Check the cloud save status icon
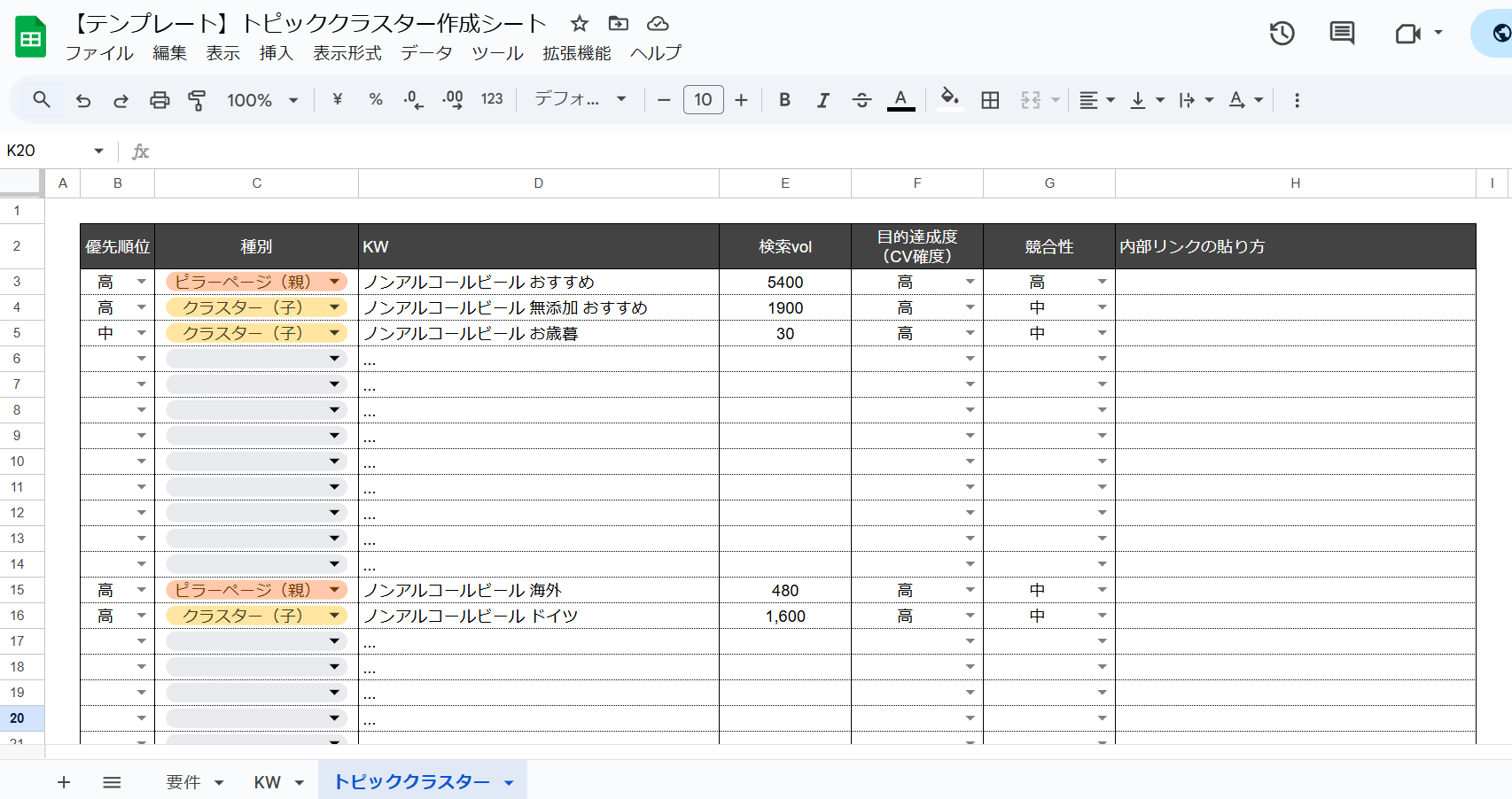The height and width of the screenshot is (799, 1512). coord(658,24)
